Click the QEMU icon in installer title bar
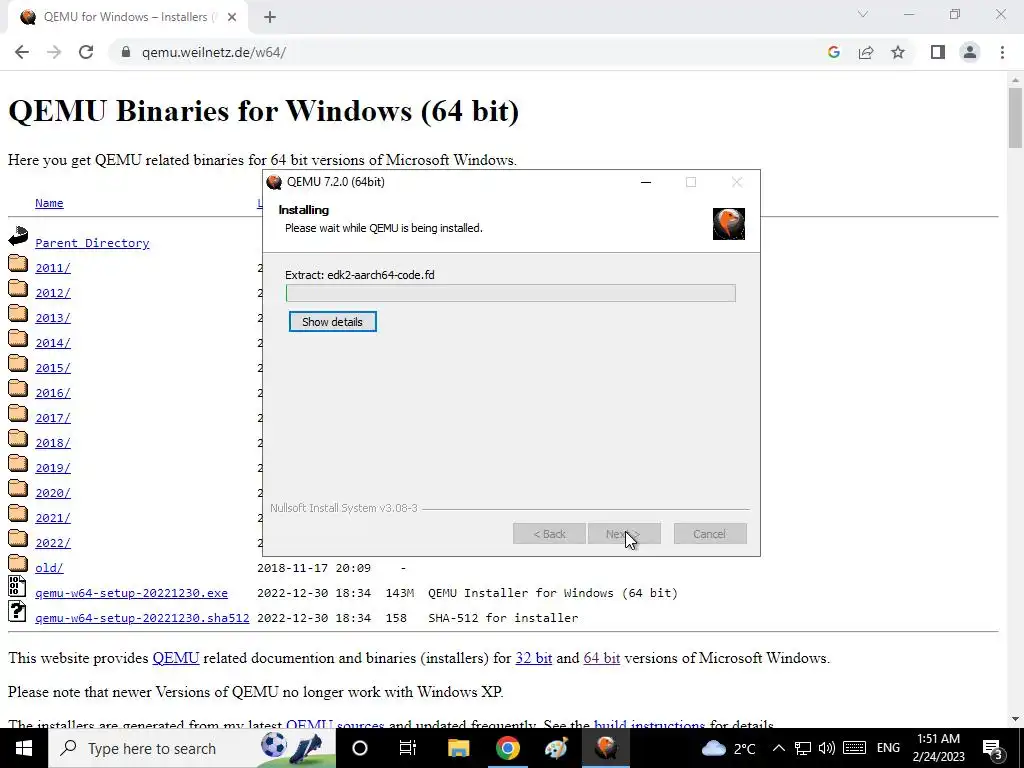The width and height of the screenshot is (1024, 768). [274, 182]
